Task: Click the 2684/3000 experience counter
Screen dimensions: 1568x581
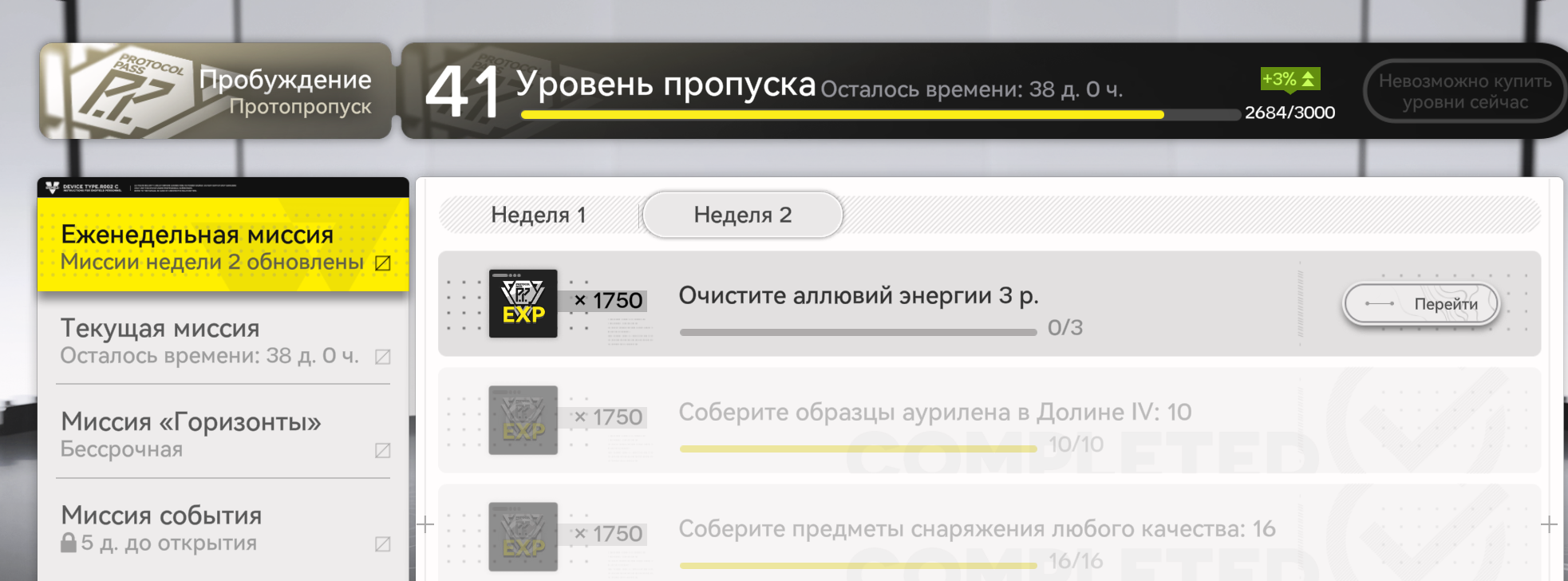Action: click(1290, 113)
